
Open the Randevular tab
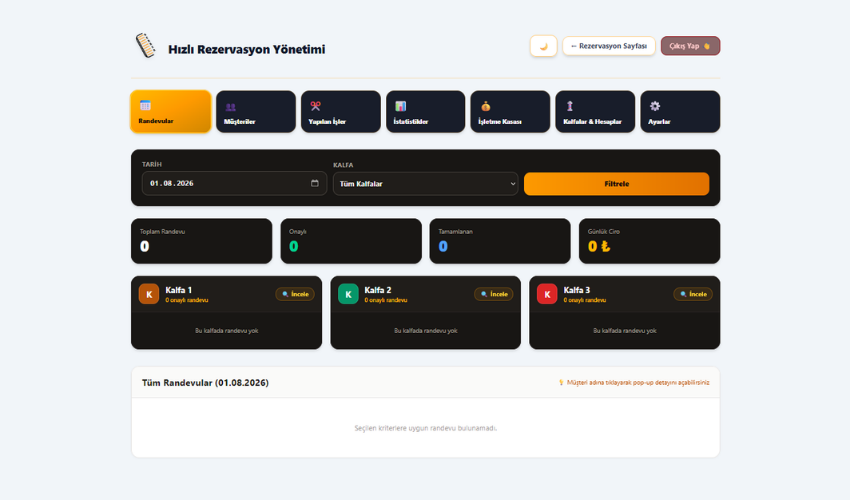pos(171,111)
